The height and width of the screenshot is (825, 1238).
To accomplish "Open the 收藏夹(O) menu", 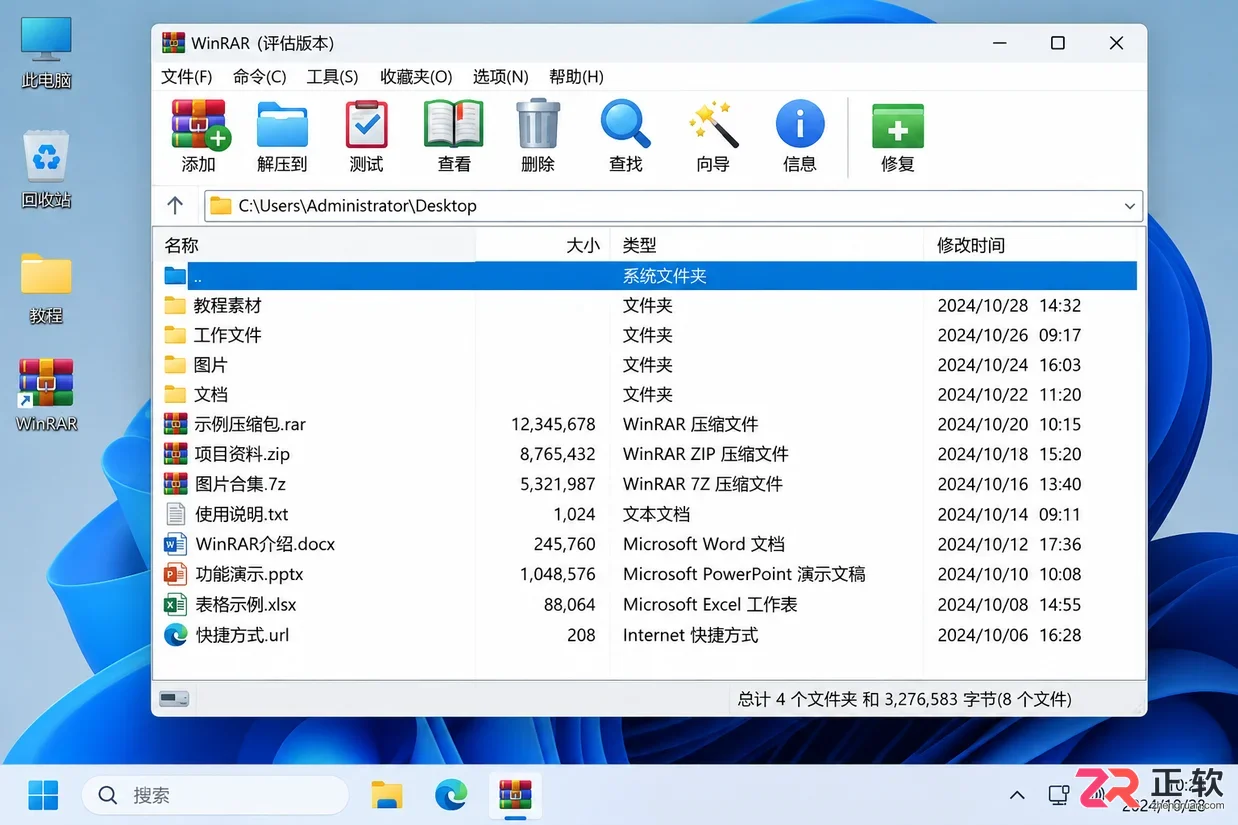I will click(x=416, y=76).
